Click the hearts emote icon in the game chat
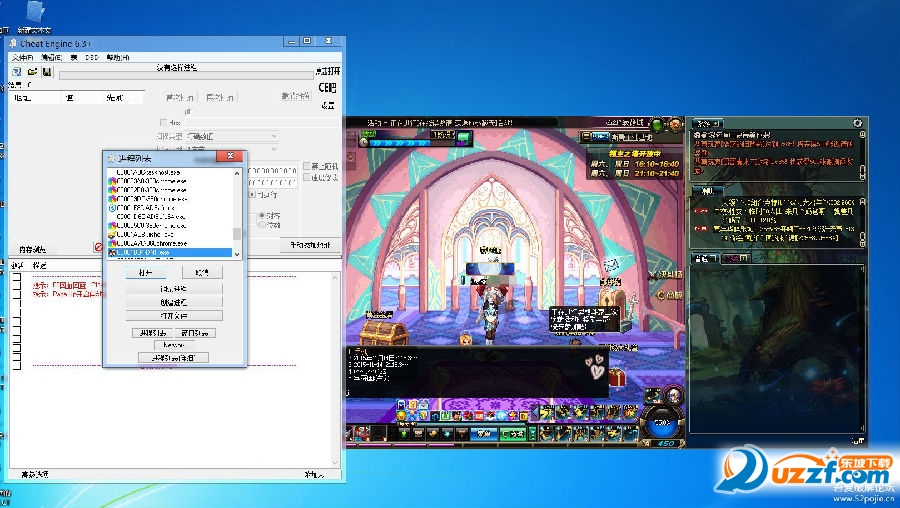 point(596,367)
